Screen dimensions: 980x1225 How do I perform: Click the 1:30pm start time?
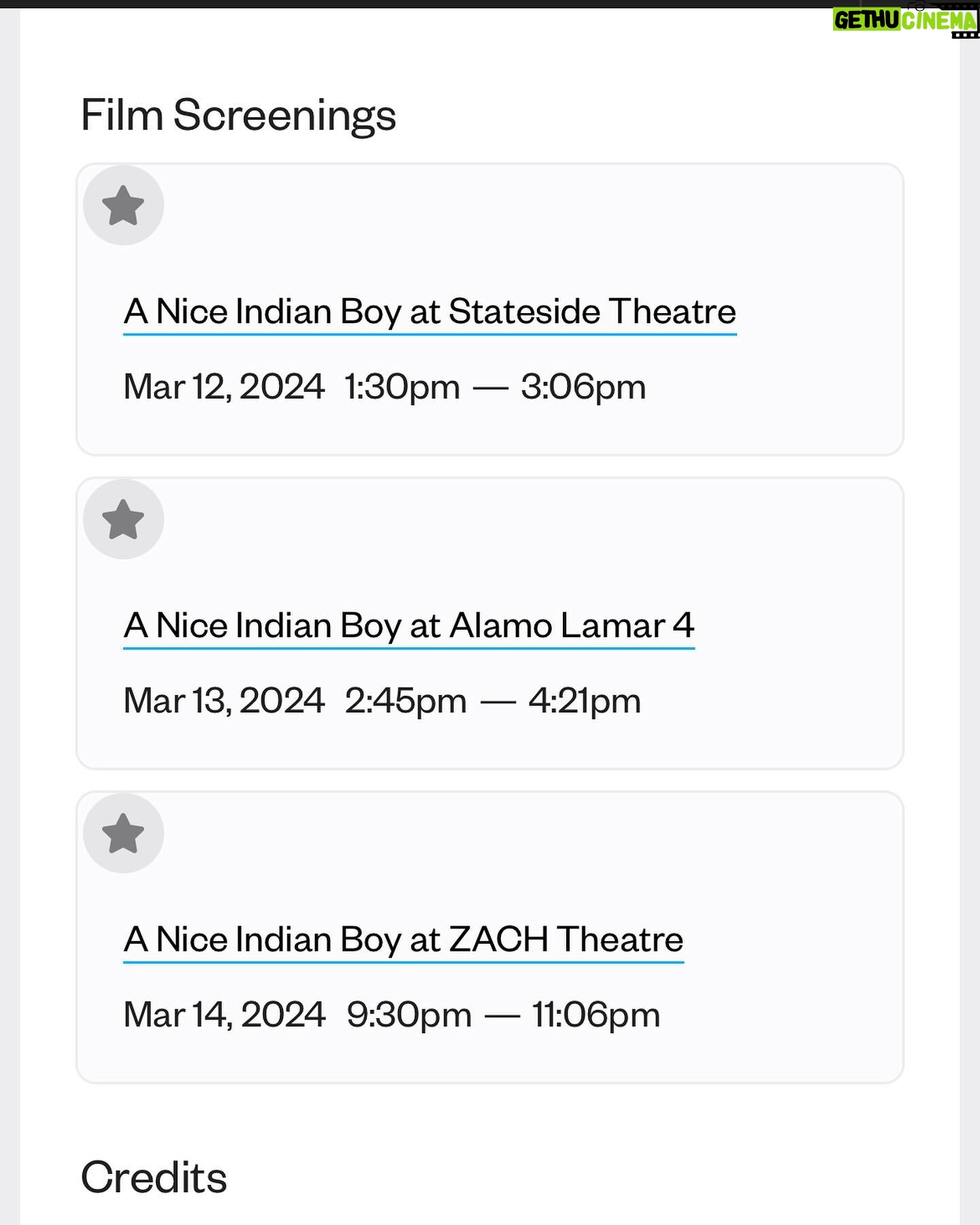coord(402,387)
